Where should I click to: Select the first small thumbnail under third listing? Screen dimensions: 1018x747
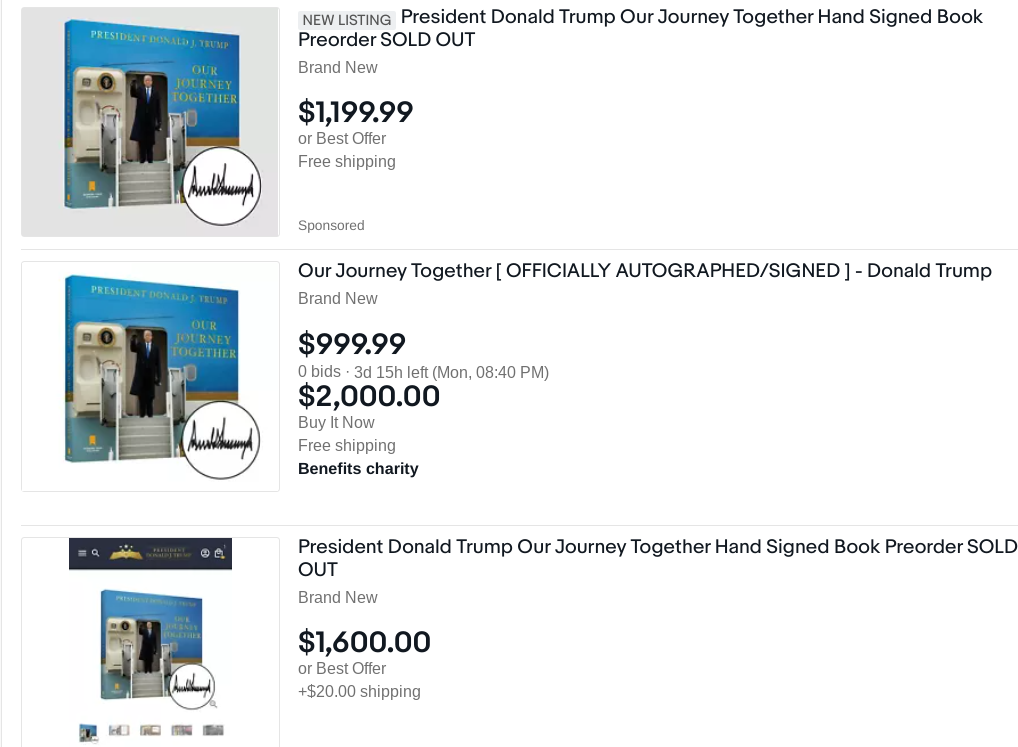(x=88, y=731)
